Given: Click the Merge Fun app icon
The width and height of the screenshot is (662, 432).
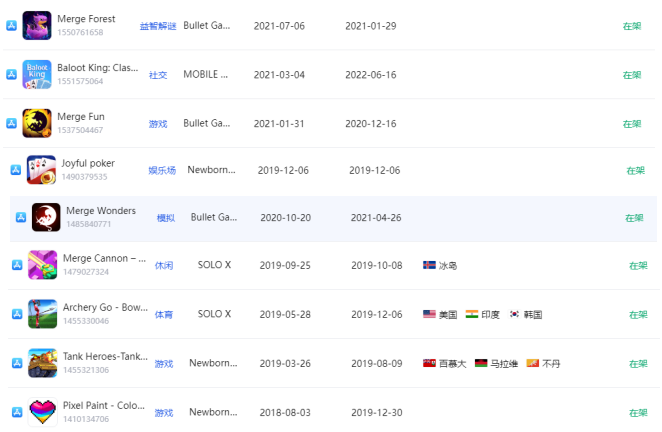Looking at the screenshot, I should [x=37, y=123].
